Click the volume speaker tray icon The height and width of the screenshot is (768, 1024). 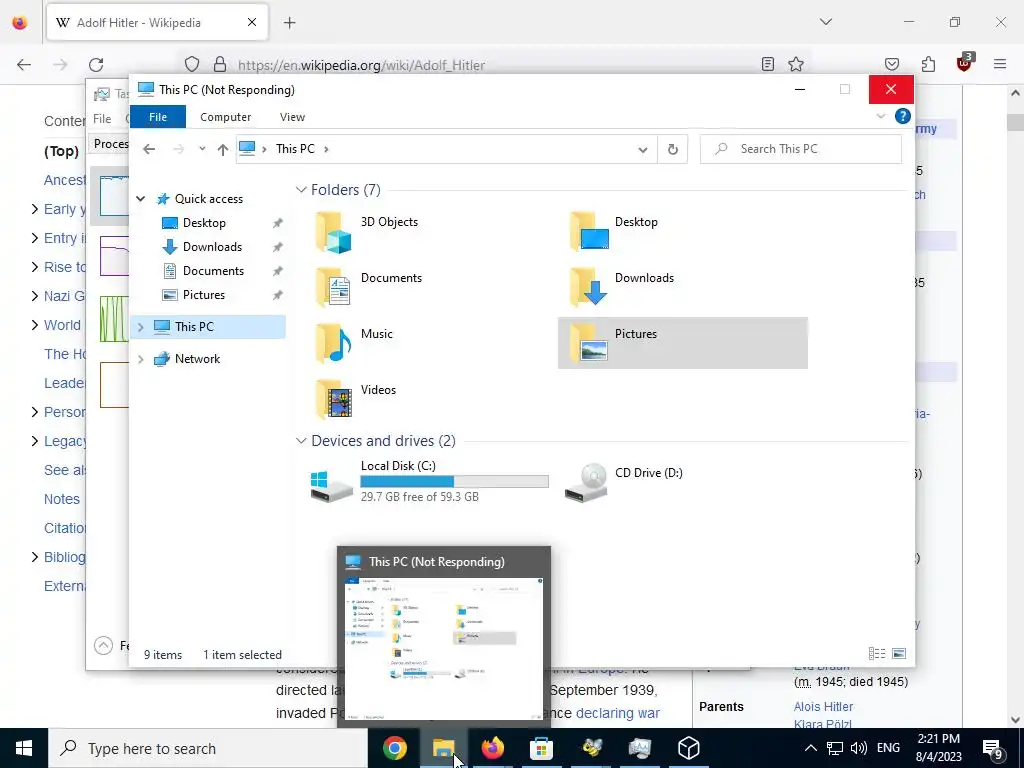pos(859,748)
